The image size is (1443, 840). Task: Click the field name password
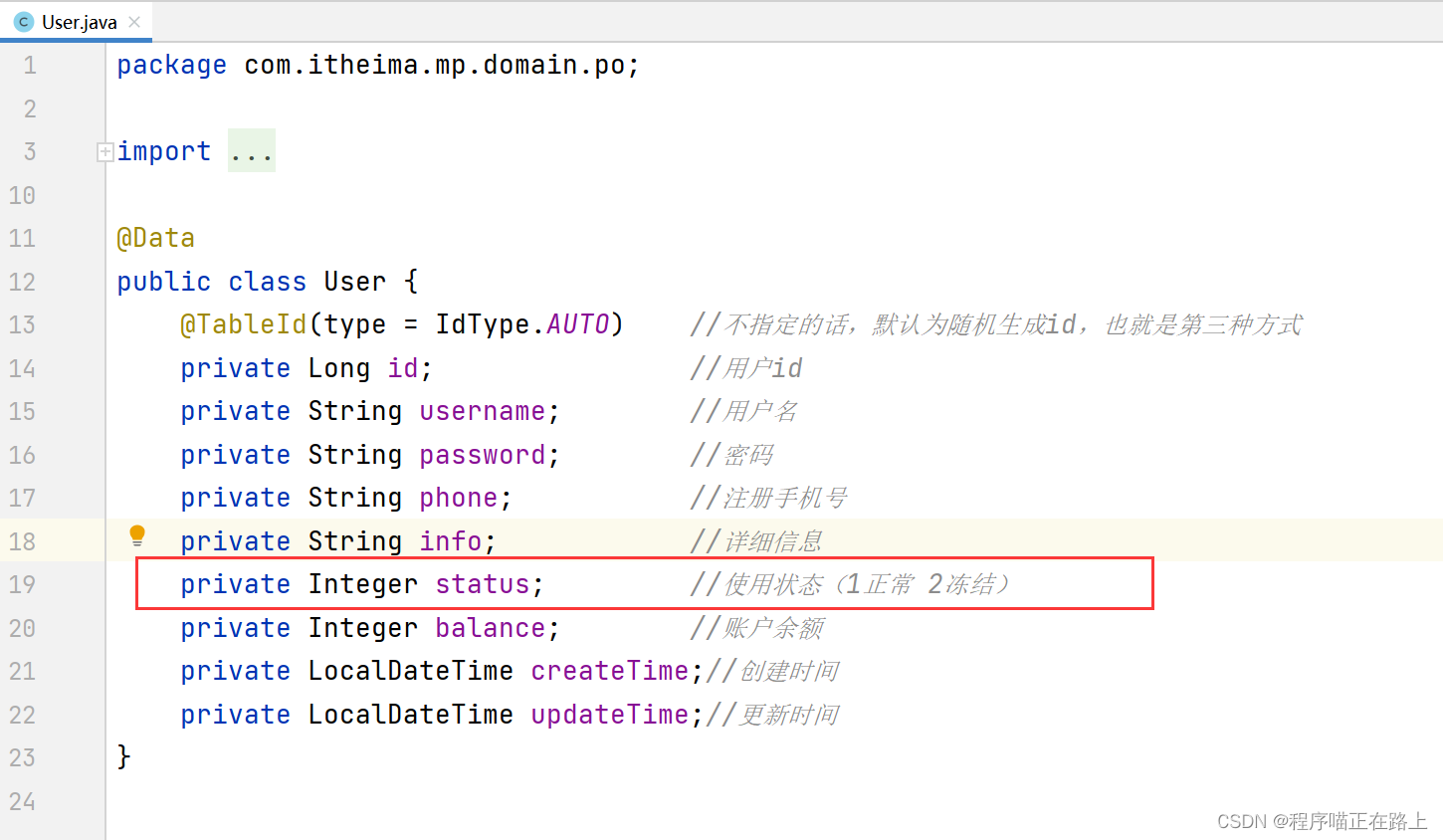click(x=483, y=455)
